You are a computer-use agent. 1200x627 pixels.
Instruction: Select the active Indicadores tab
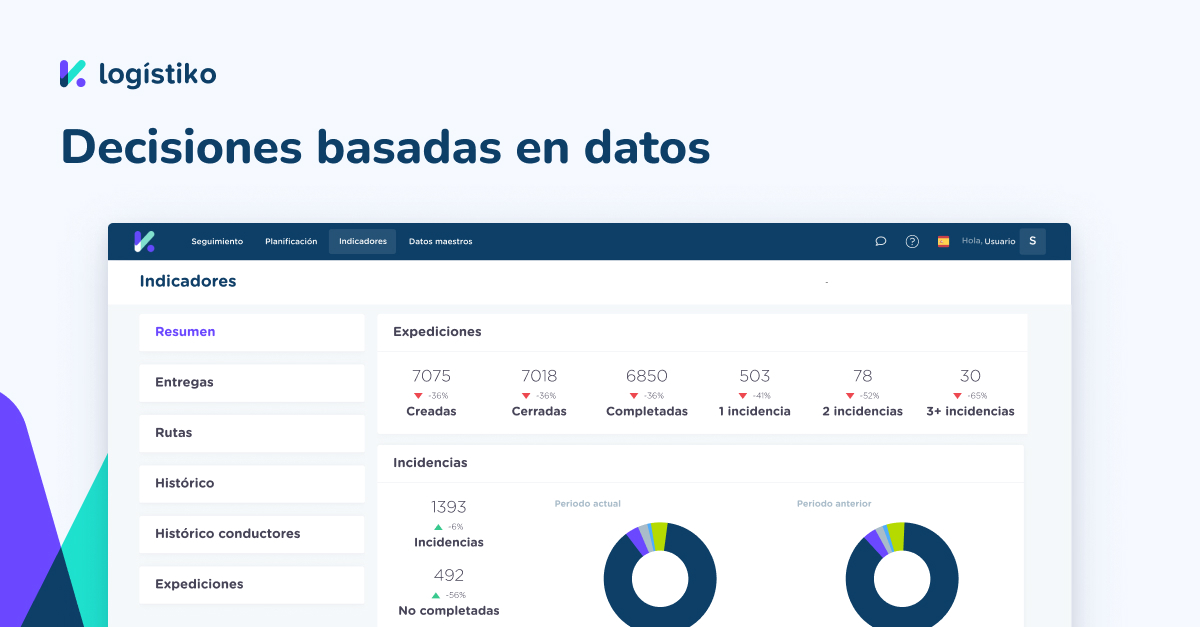click(362, 241)
